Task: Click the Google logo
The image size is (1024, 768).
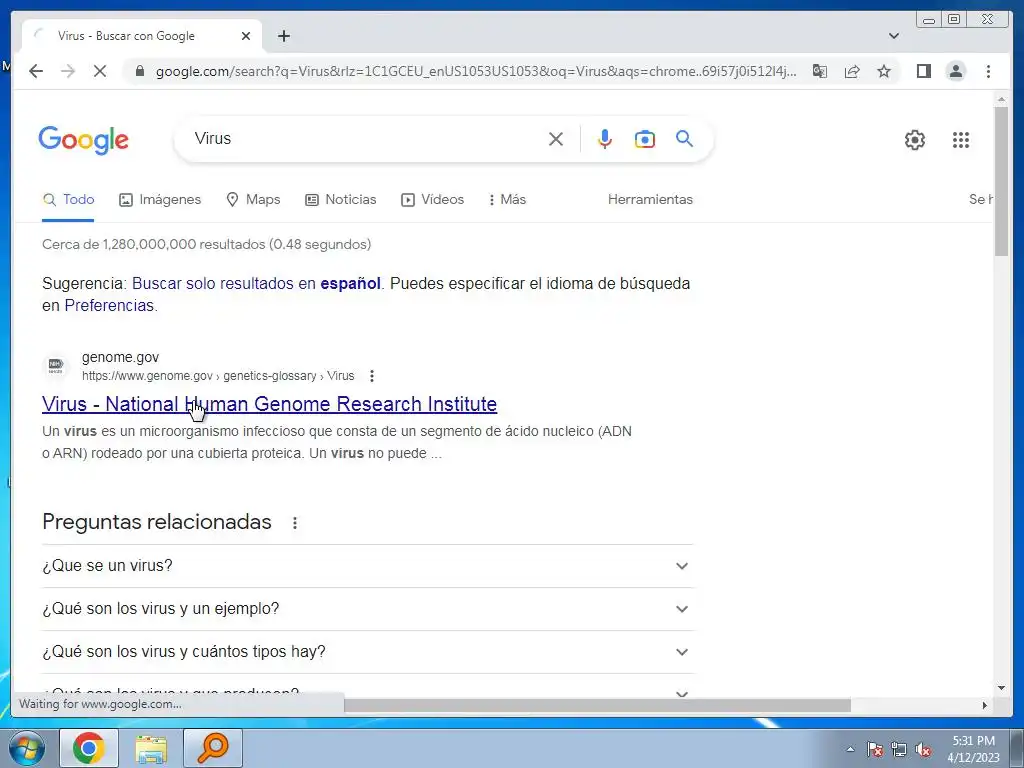Action: pos(84,140)
